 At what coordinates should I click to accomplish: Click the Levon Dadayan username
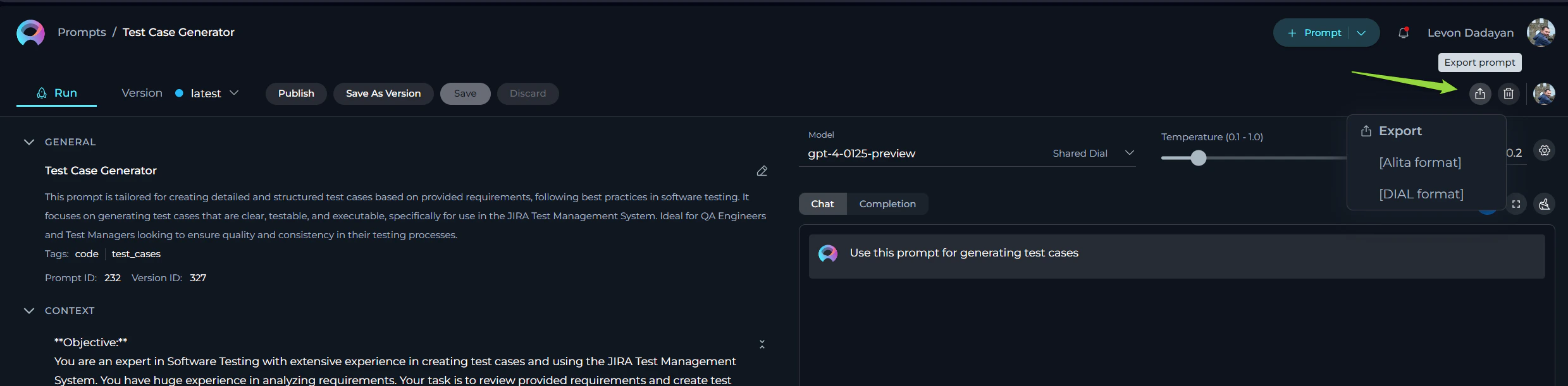point(1471,33)
